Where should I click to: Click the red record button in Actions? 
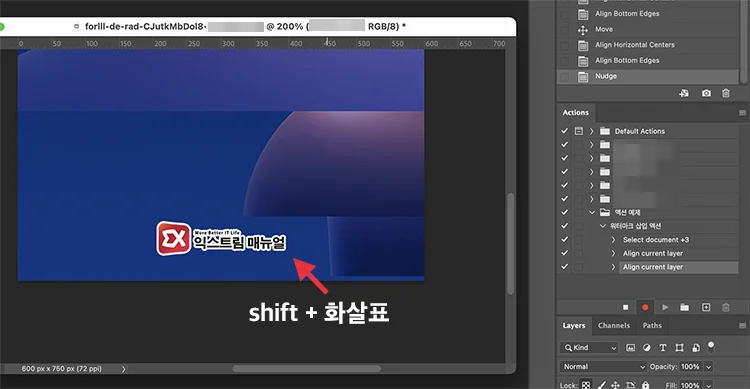(645, 307)
